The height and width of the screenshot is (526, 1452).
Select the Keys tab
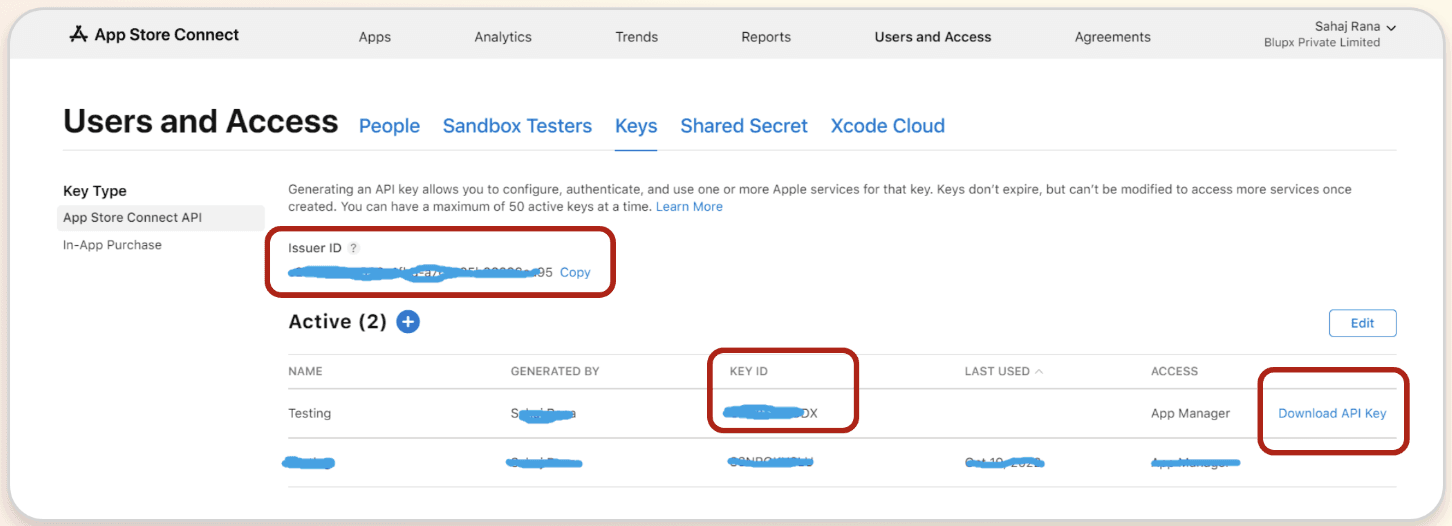(x=636, y=126)
